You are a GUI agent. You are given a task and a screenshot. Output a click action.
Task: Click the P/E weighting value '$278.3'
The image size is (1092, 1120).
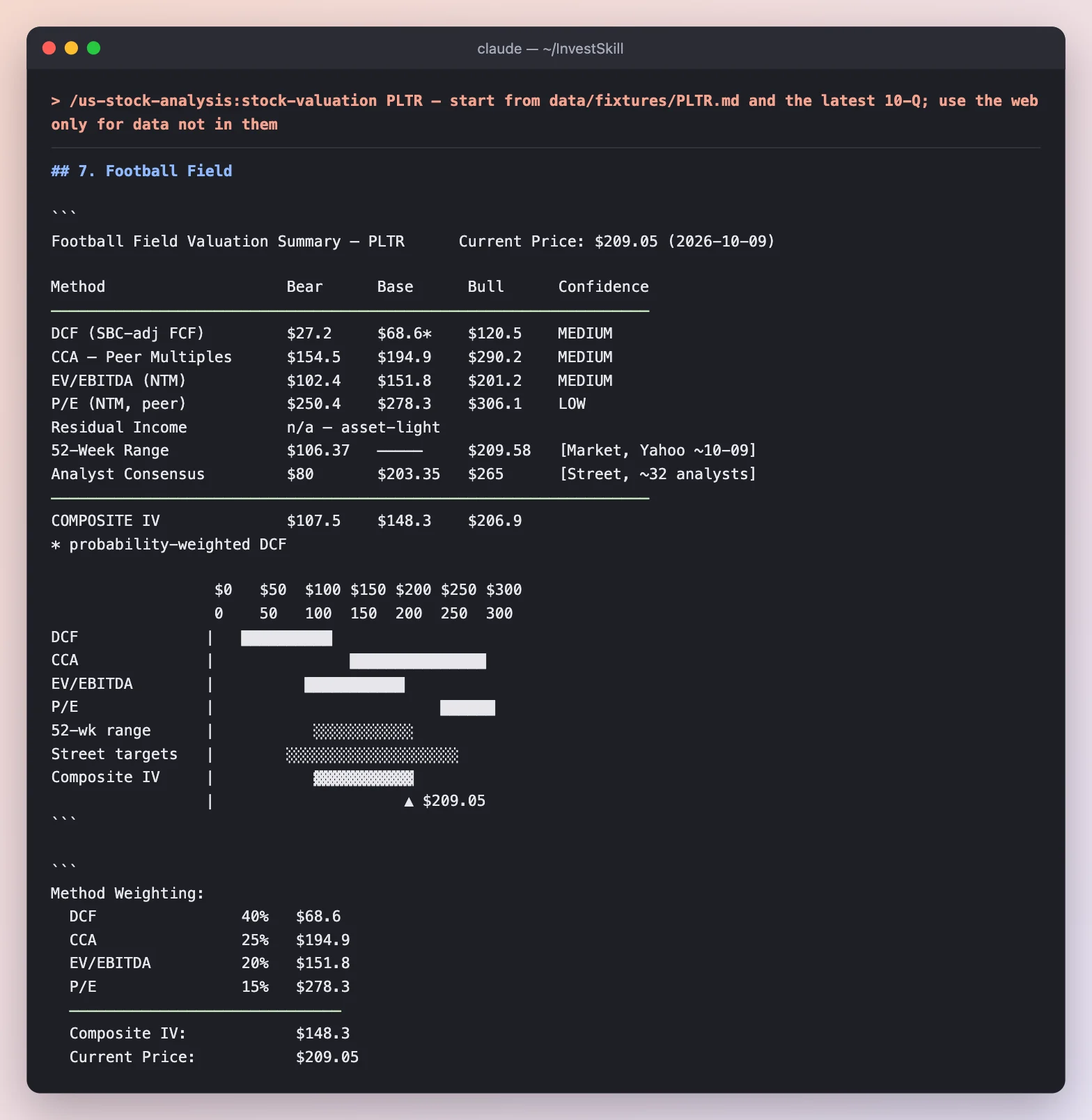click(322, 987)
